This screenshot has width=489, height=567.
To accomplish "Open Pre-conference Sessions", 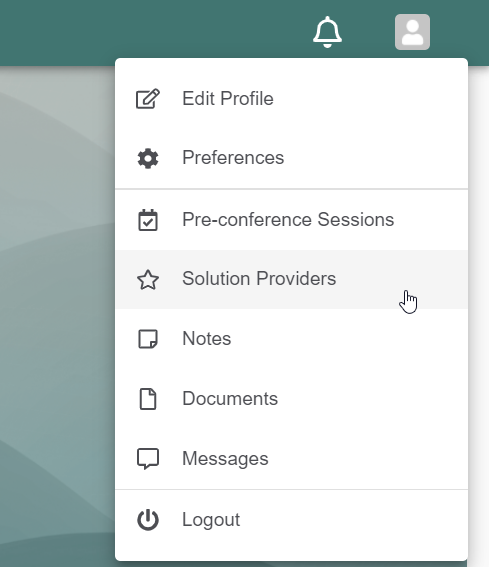I will [292, 220].
